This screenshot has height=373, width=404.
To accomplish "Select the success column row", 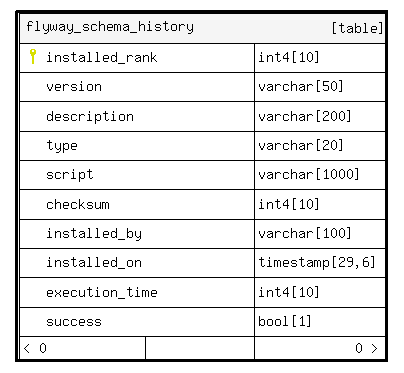I will point(202,322).
